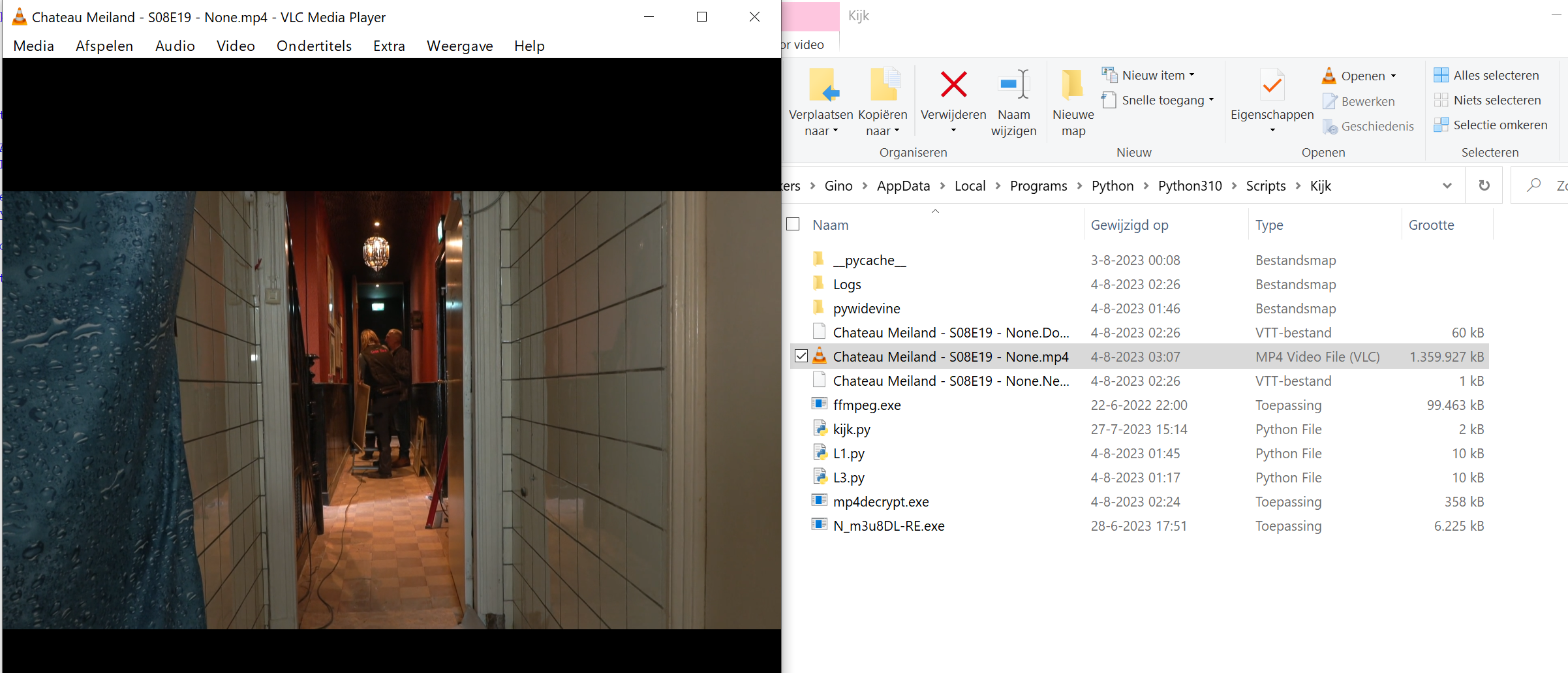Screen dimensions: 1568x673
Task: Select the N_m3u8DL-RE.exe application icon
Action: click(820, 524)
